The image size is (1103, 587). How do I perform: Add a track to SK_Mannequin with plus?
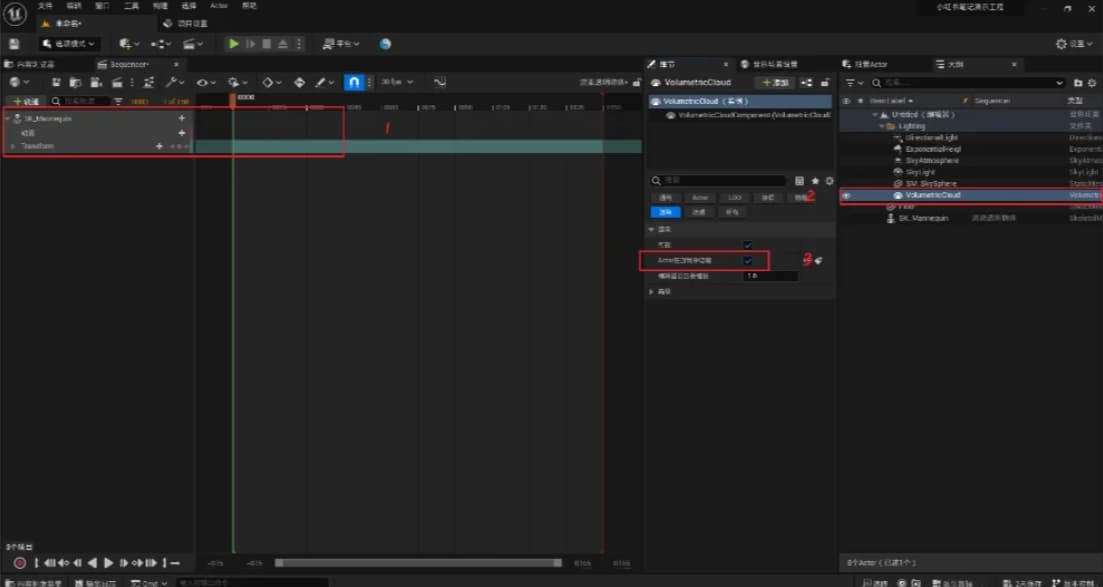point(182,118)
